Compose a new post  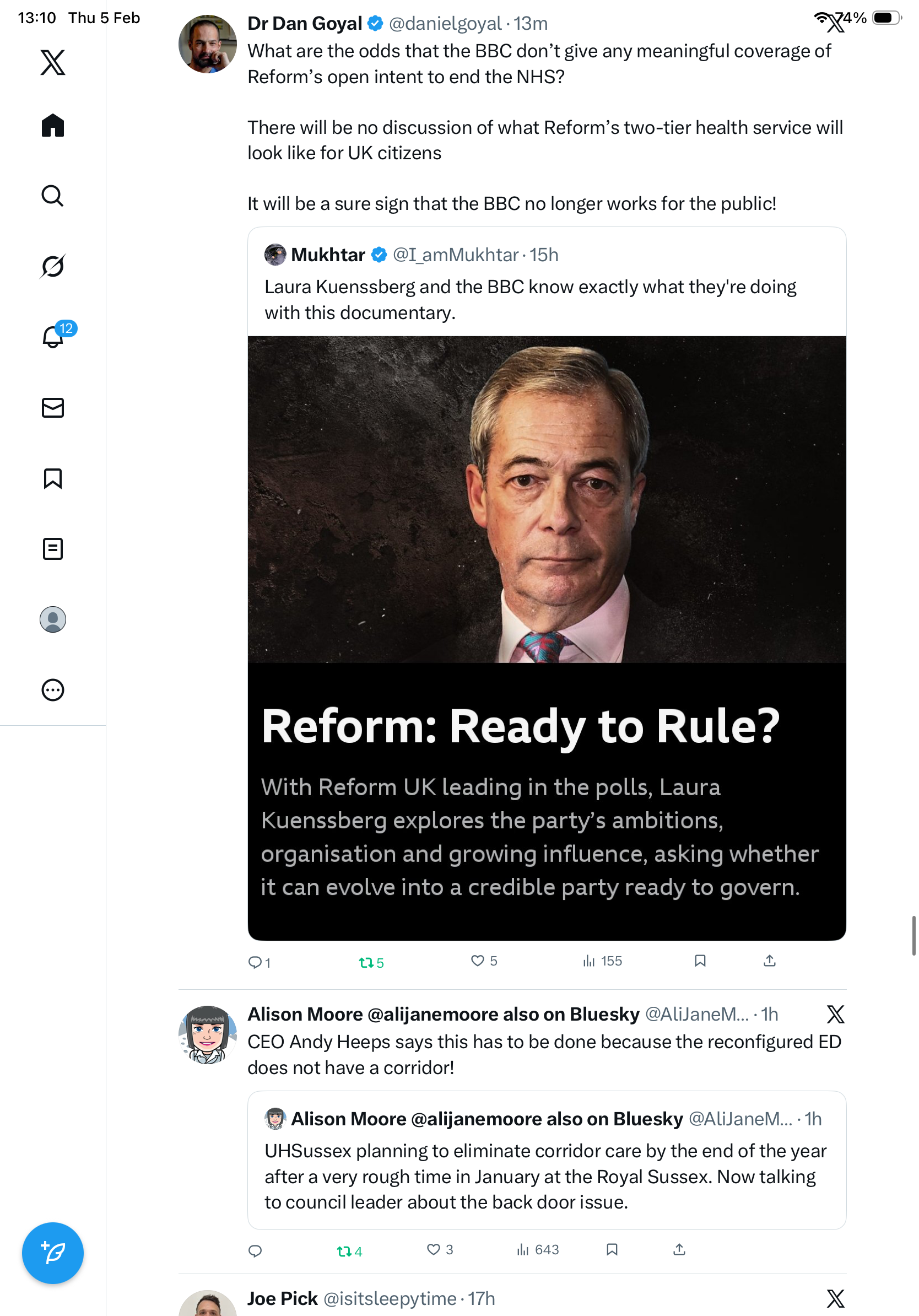coord(53,1253)
